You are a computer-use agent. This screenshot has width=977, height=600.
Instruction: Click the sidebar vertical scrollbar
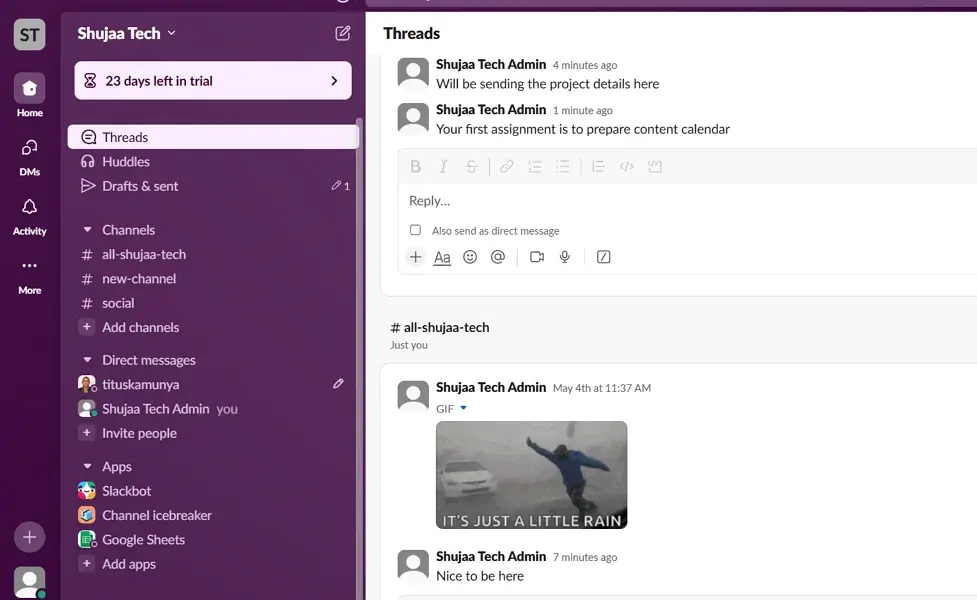pos(359,358)
